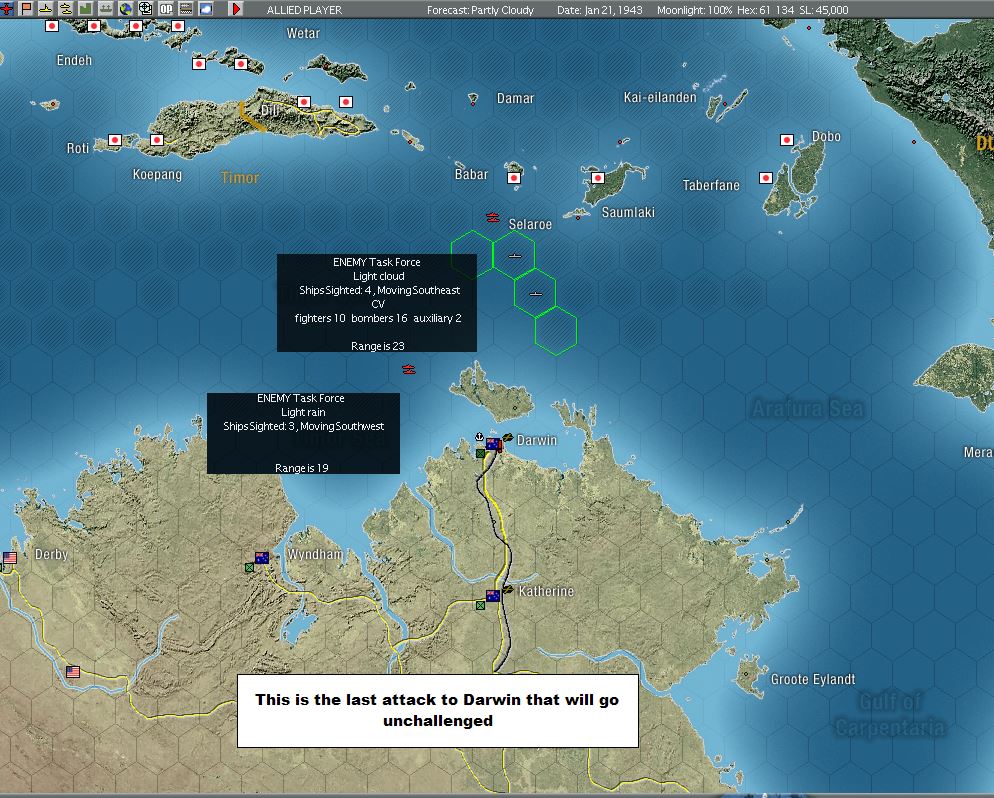The width and height of the screenshot is (994, 798).
Task: Click the airfield icon next to the Katherine label
Action: point(507,590)
